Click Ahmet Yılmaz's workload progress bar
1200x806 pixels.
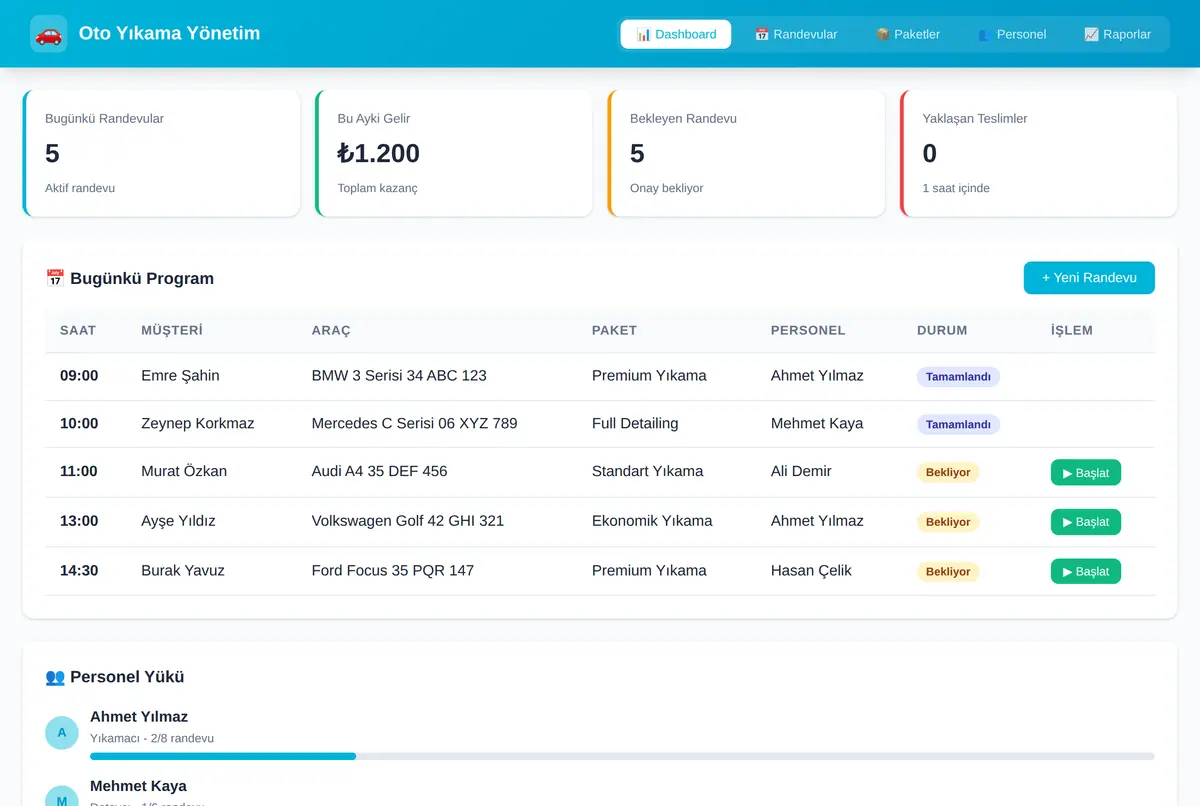click(622, 756)
